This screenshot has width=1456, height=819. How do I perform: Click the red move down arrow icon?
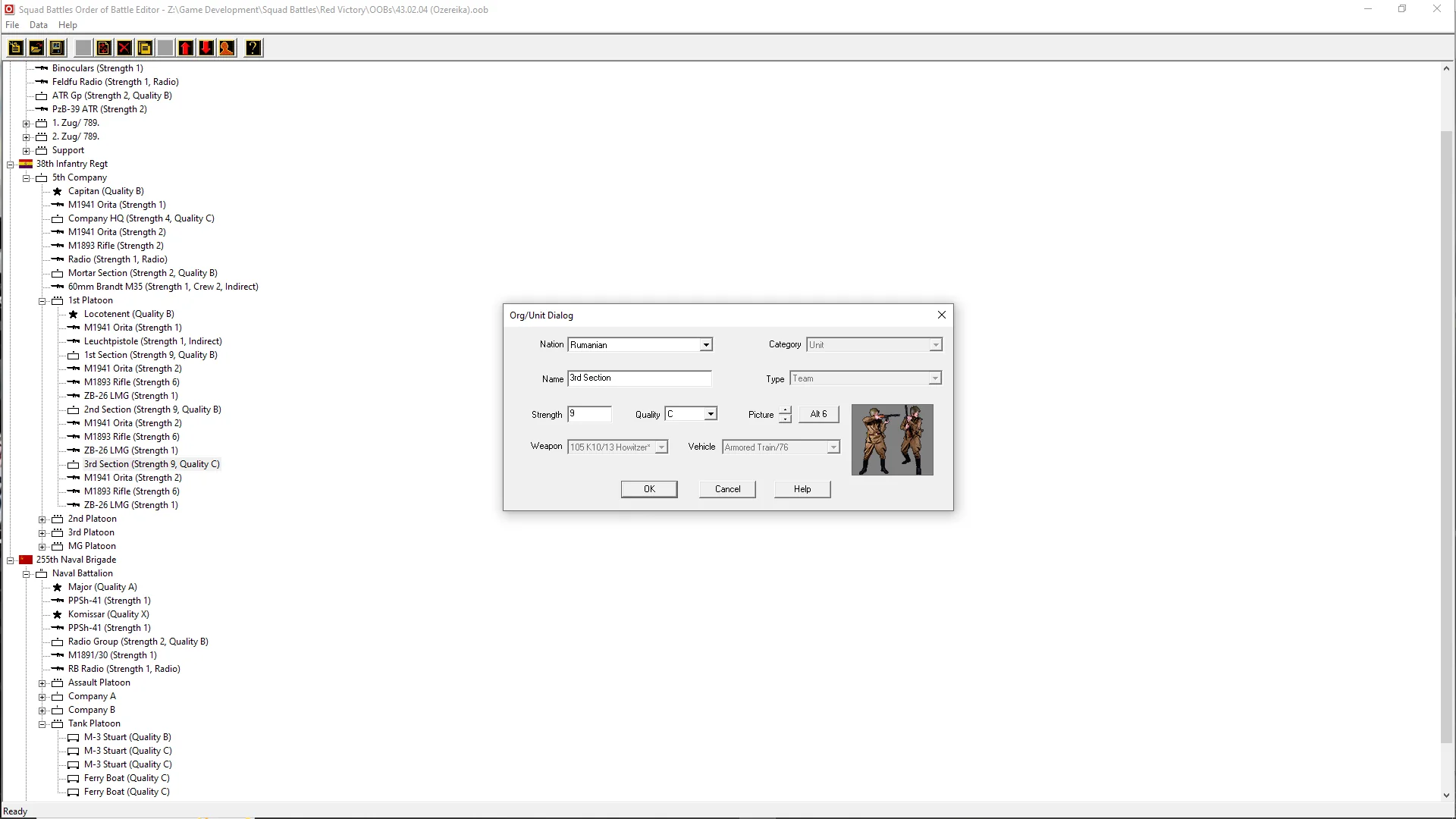point(206,49)
